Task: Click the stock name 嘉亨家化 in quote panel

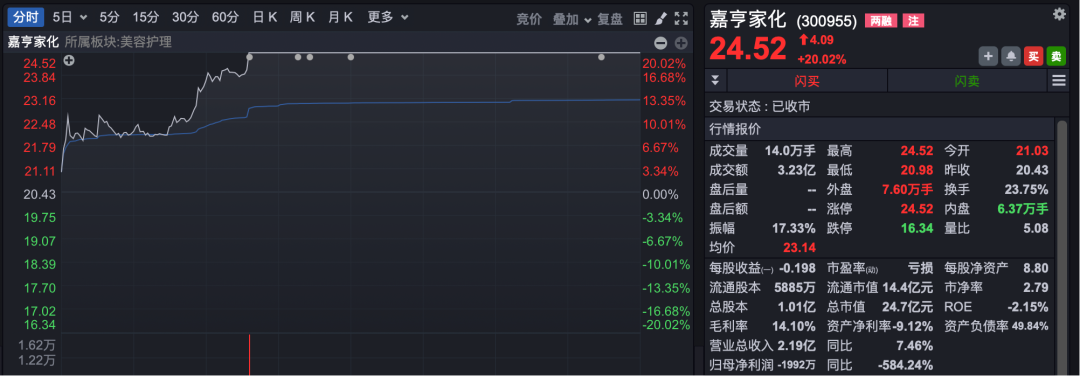Action: pyautogui.click(x=747, y=19)
